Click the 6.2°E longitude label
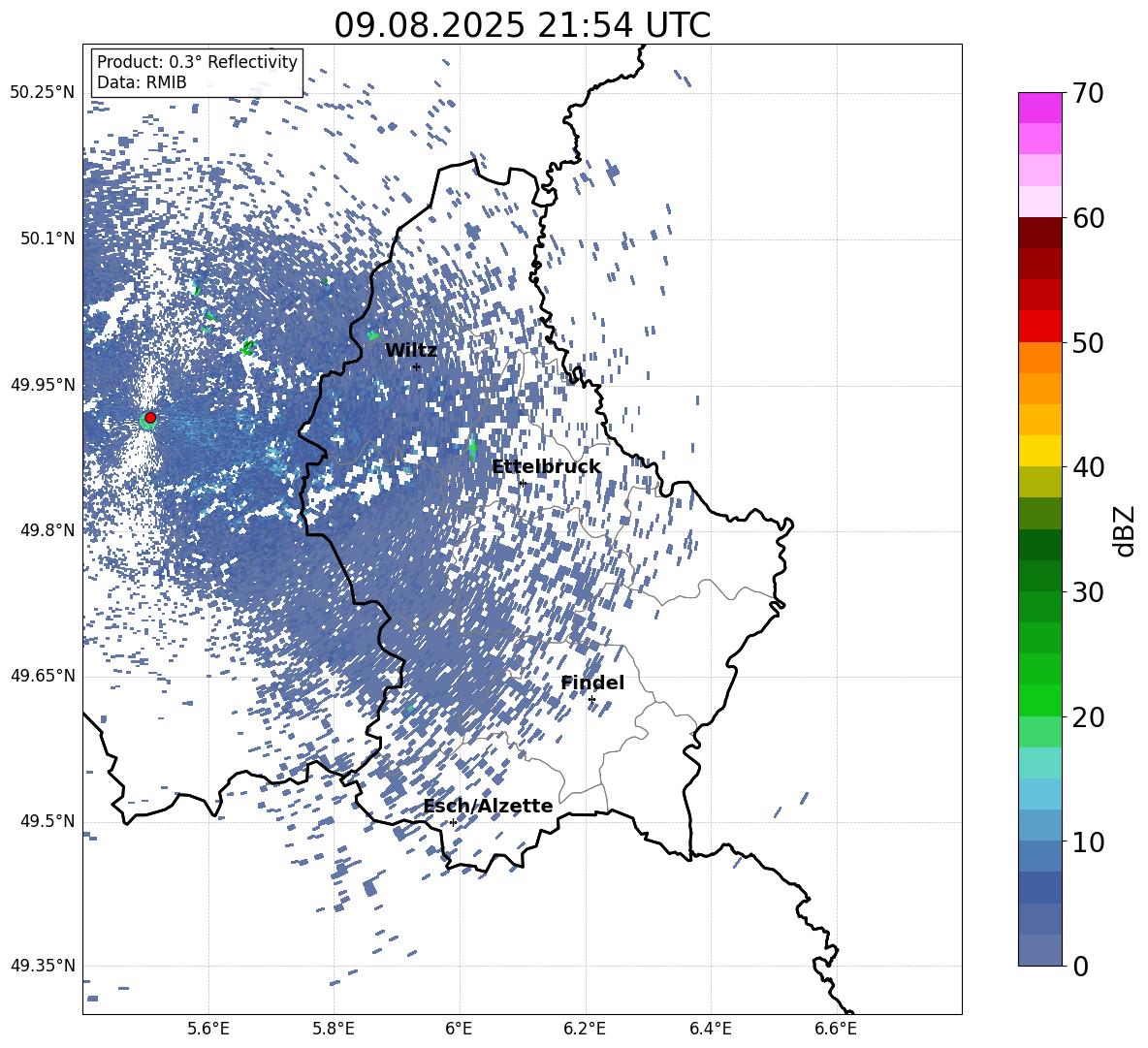Image resolution: width=1148 pixels, height=1048 pixels. (585, 1029)
